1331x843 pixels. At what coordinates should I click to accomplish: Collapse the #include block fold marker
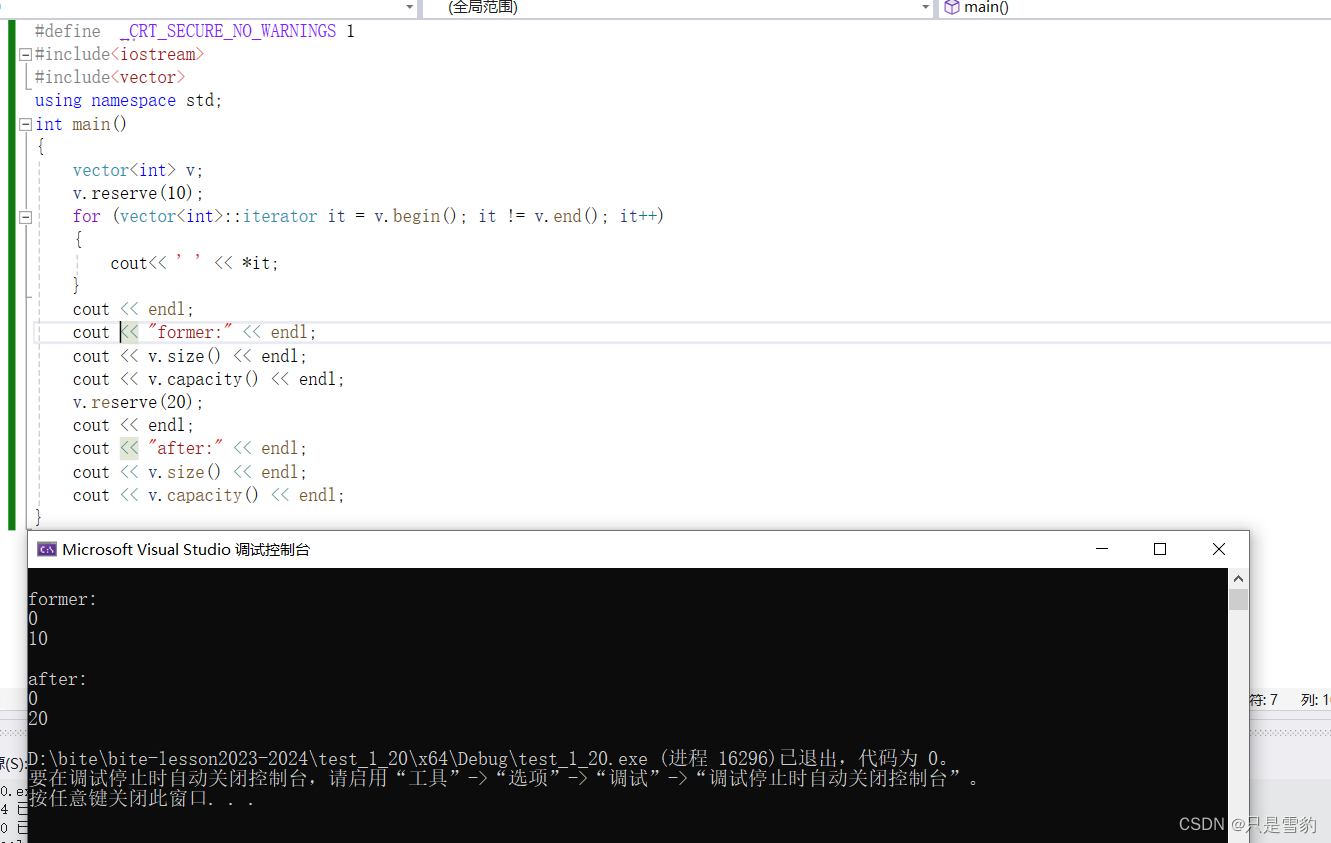click(26, 55)
